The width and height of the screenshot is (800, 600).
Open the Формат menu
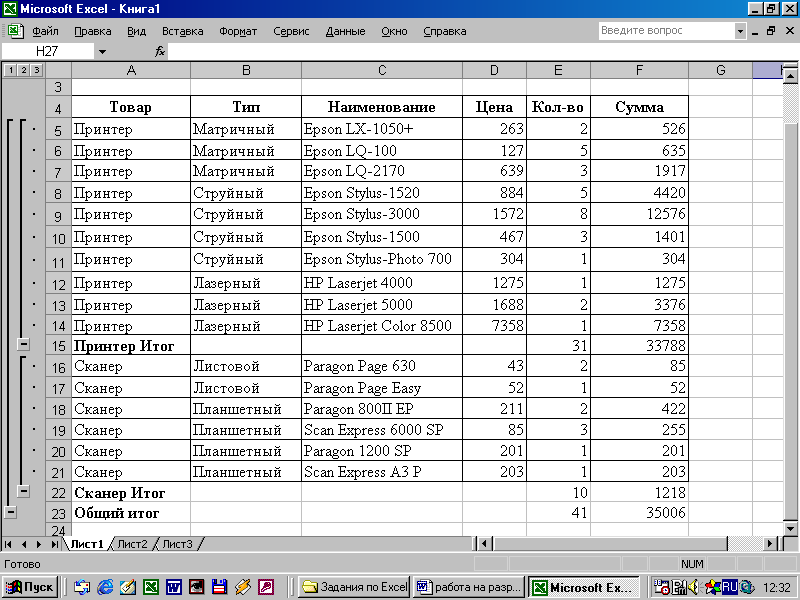pos(238,31)
